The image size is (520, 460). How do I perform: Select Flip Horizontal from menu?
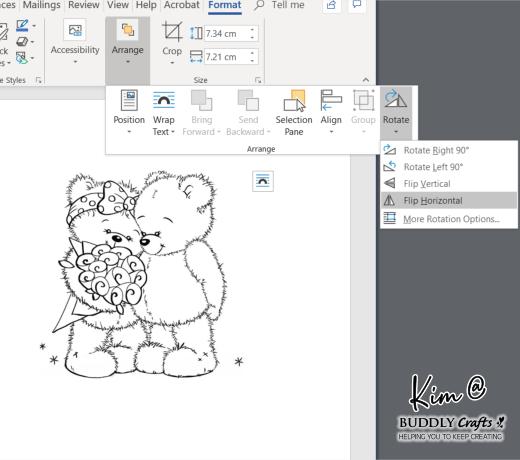click(x=449, y=201)
